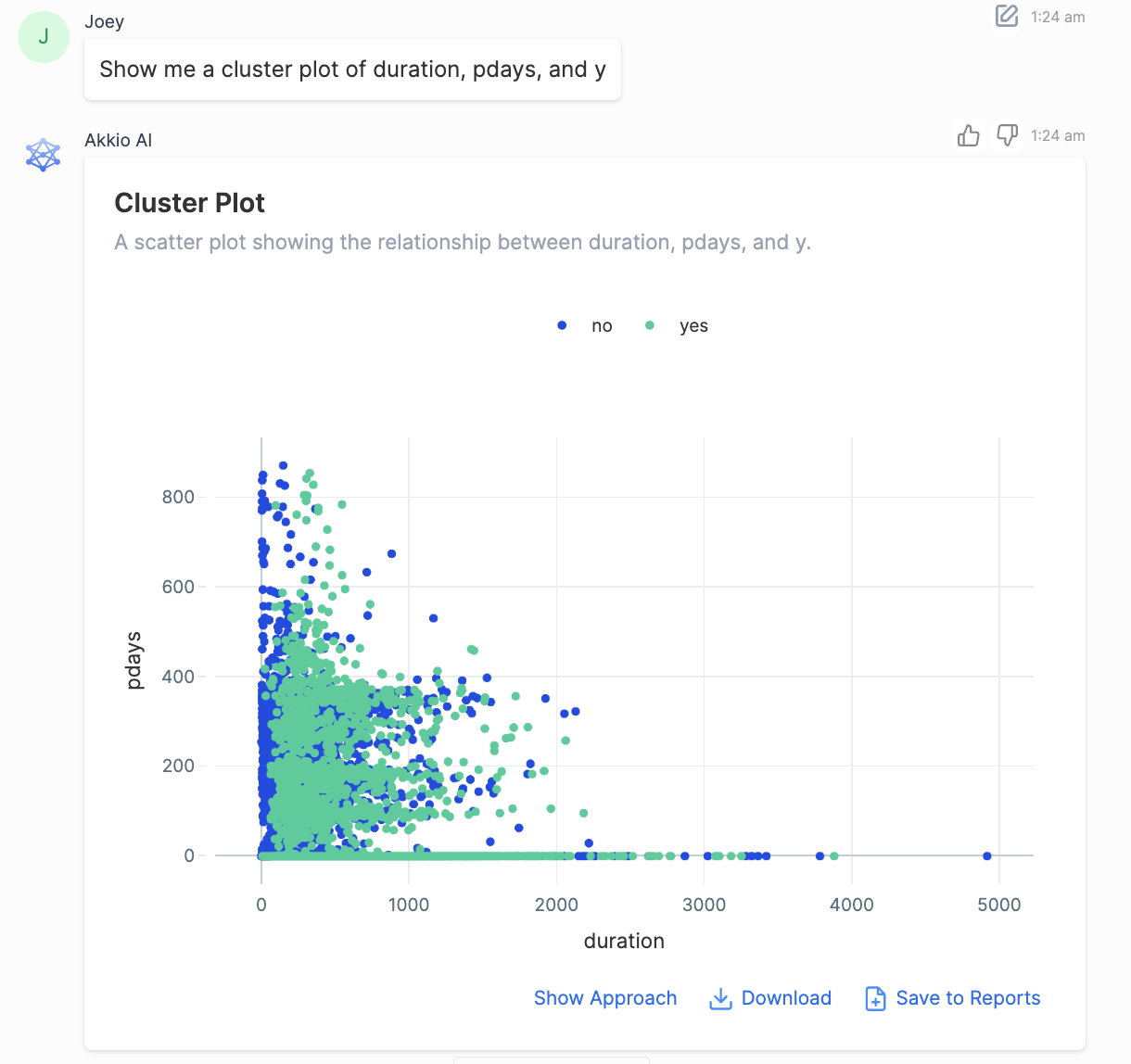Click the Cluster Plot title
Image resolution: width=1131 pixels, height=1064 pixels.
coord(189,202)
